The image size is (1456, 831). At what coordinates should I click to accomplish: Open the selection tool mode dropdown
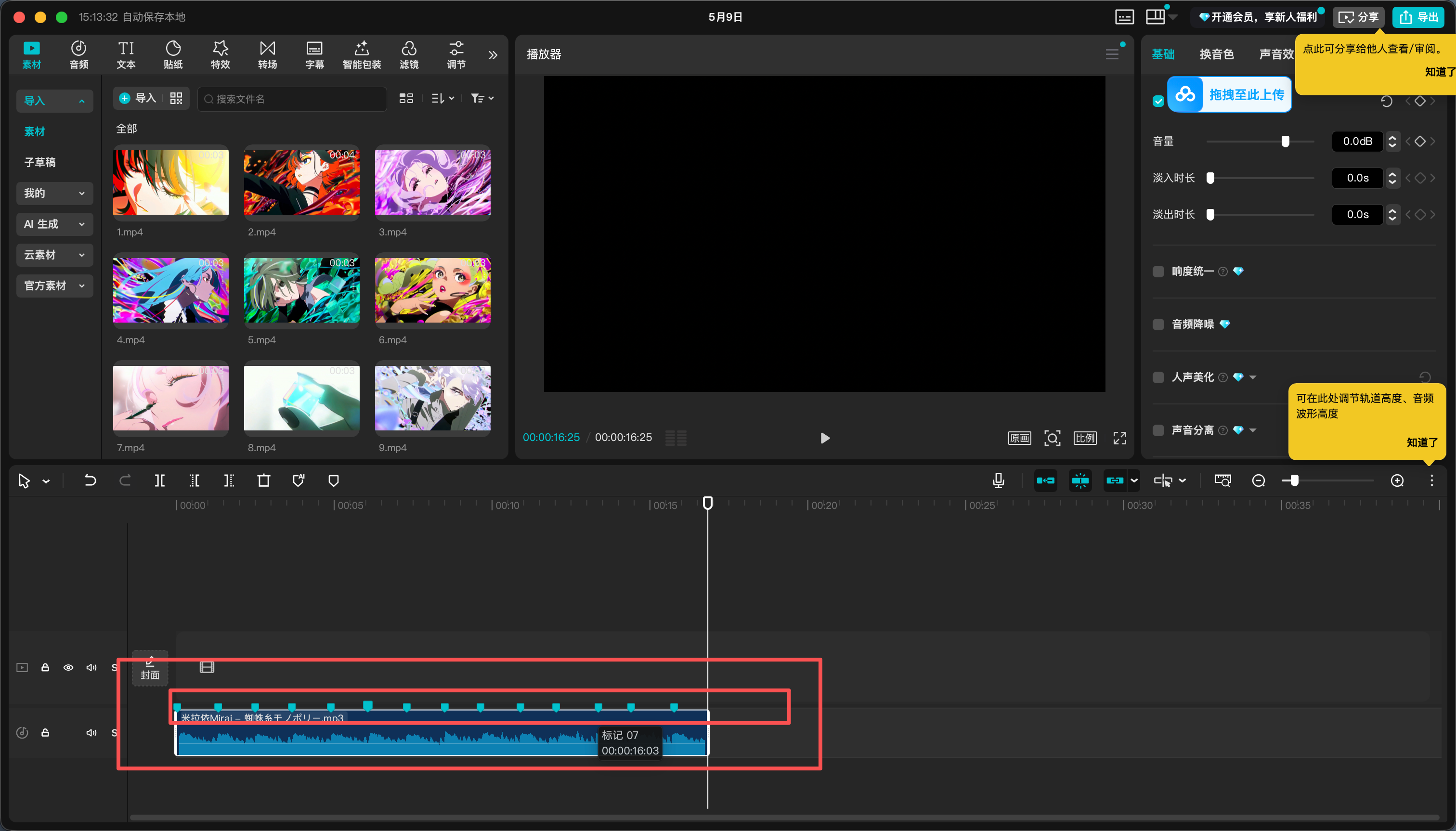coord(46,481)
